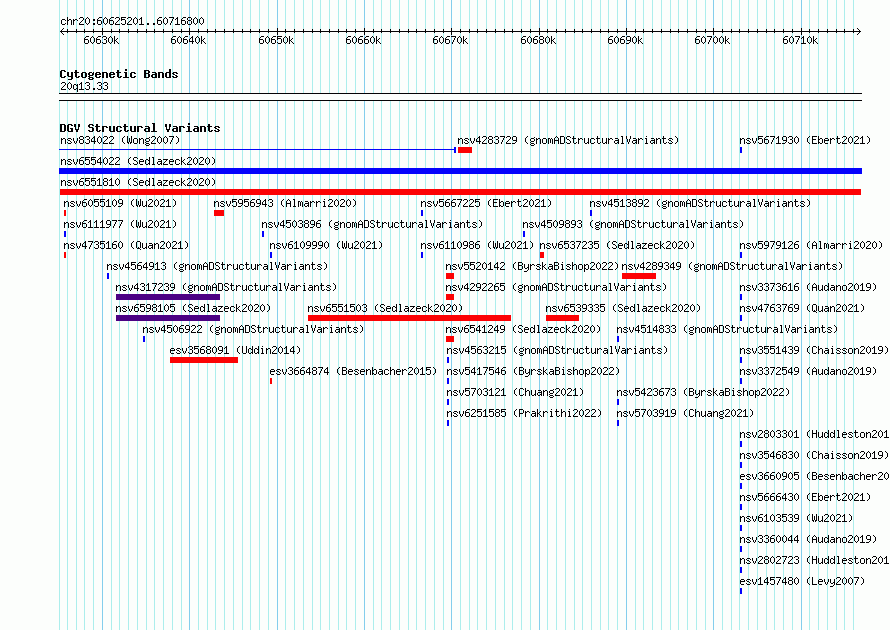Open the nsv5667225 (Ebert2021) label

click(x=486, y=203)
